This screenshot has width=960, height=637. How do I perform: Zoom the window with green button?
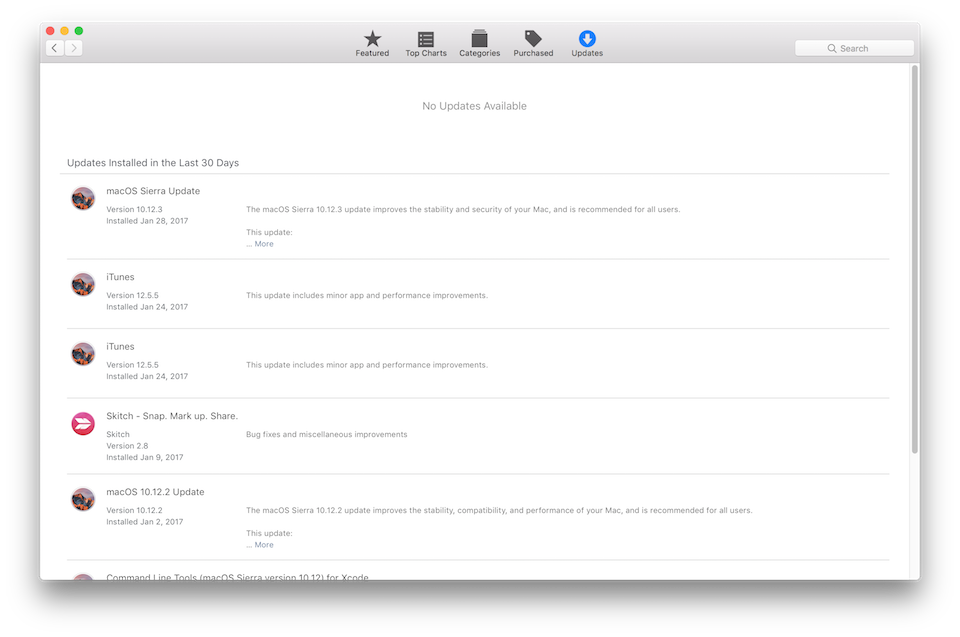pyautogui.click(x=78, y=31)
